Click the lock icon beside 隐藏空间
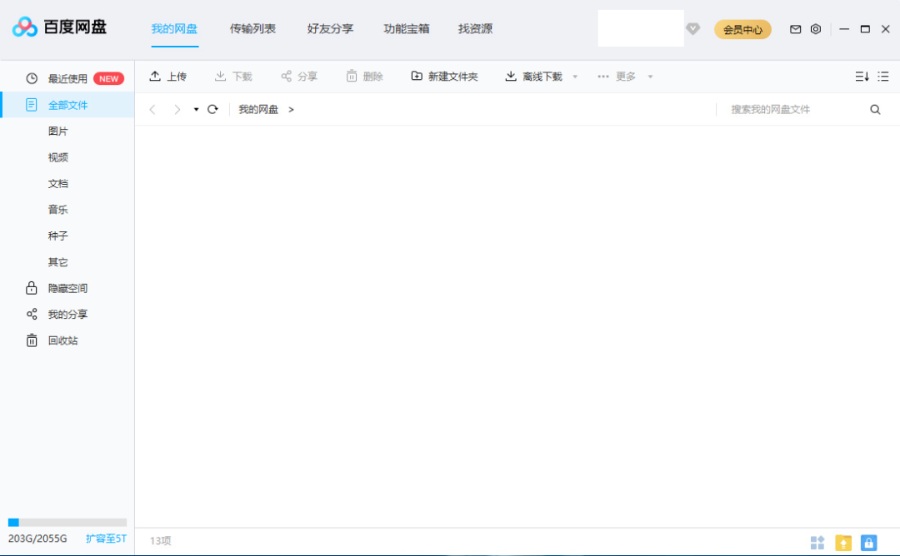Screen dimensions: 900x556 [32, 287]
